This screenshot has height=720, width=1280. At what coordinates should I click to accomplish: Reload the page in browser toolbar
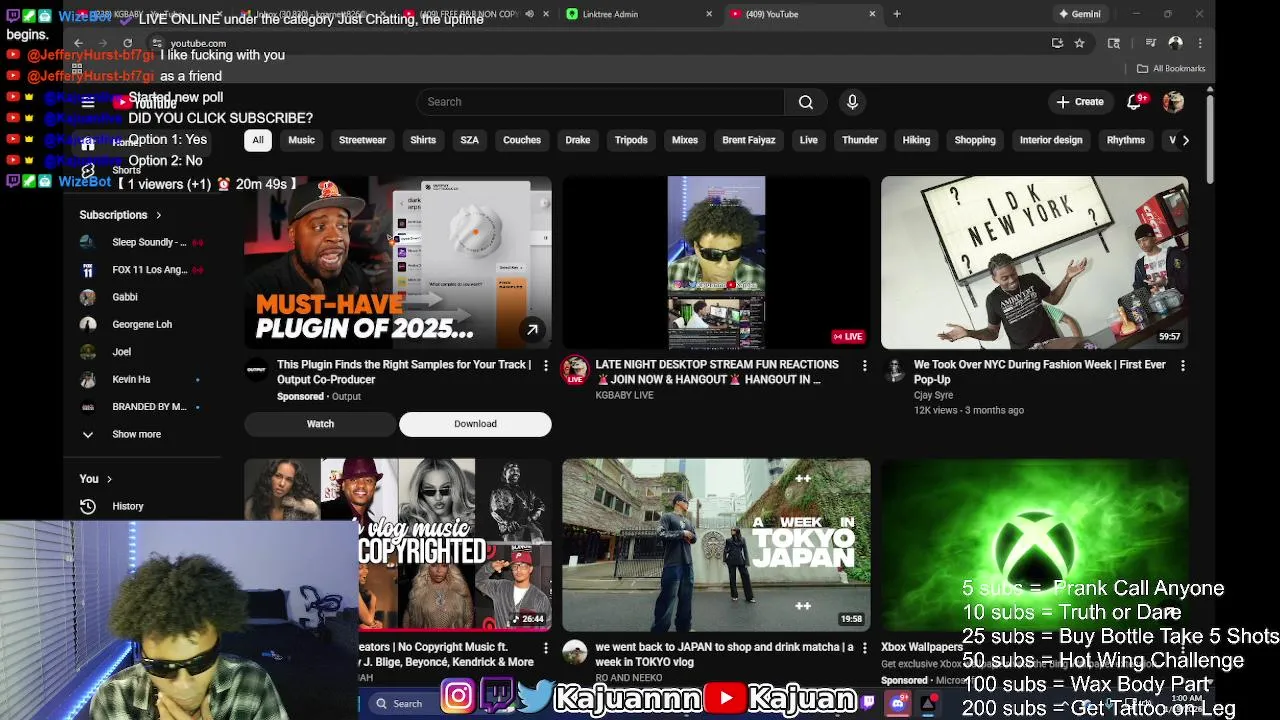(x=127, y=43)
